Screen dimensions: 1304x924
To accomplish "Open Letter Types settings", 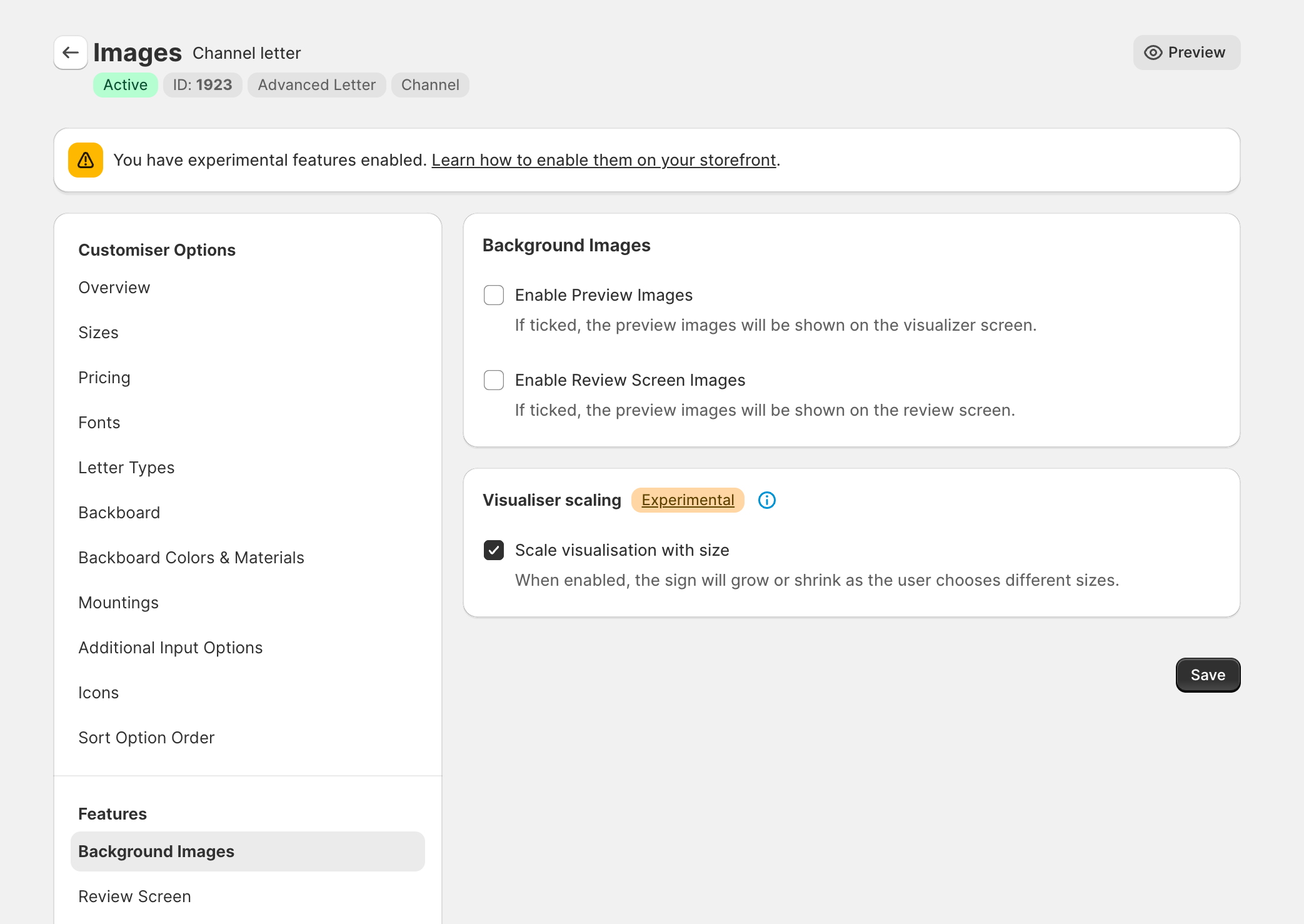I will pyautogui.click(x=126, y=468).
